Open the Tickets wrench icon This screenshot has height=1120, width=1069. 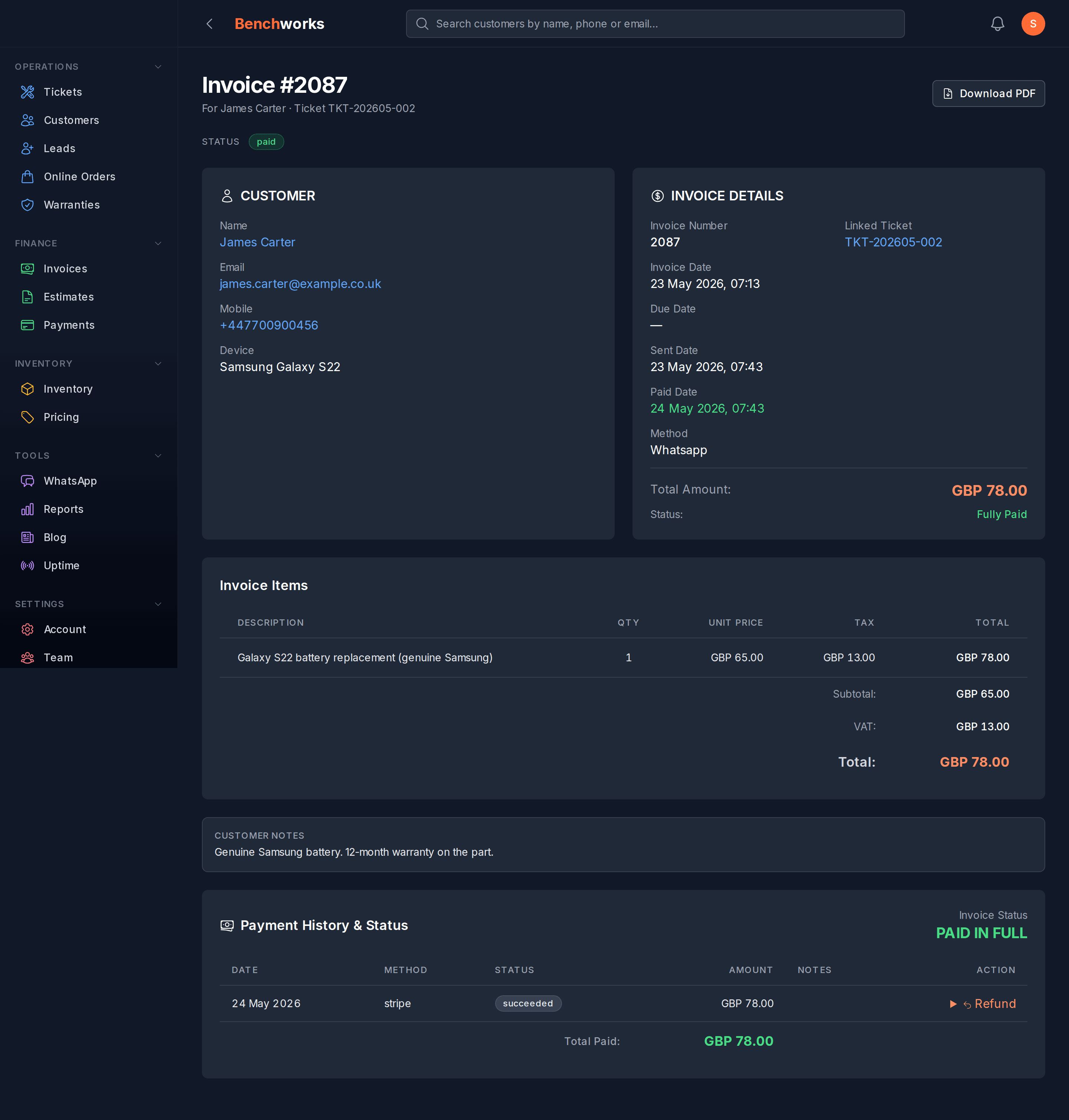[27, 92]
